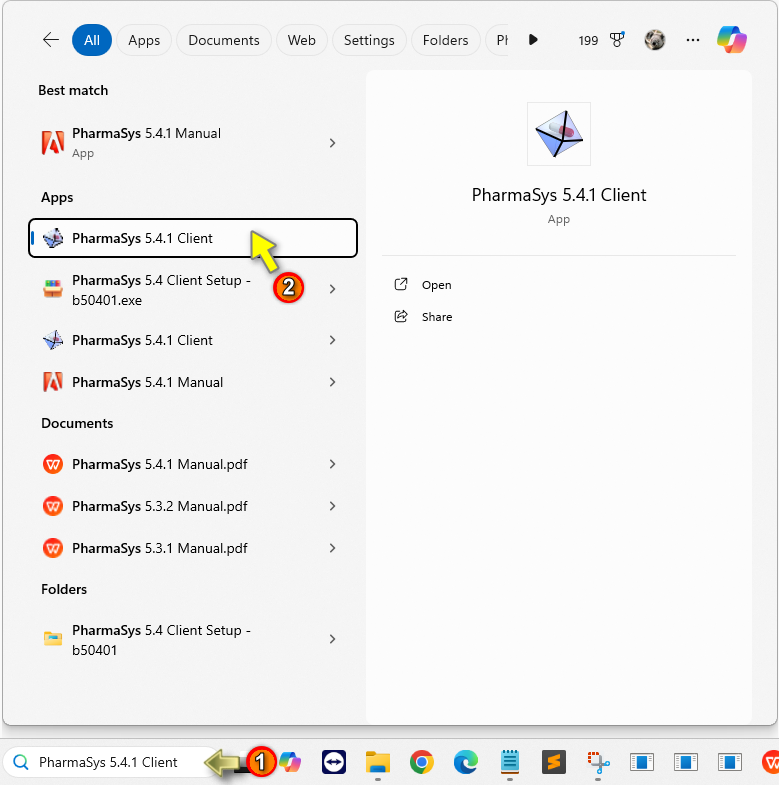This screenshot has height=785, width=779.
Task: Switch to the Apps filter tab
Action: [x=144, y=40]
